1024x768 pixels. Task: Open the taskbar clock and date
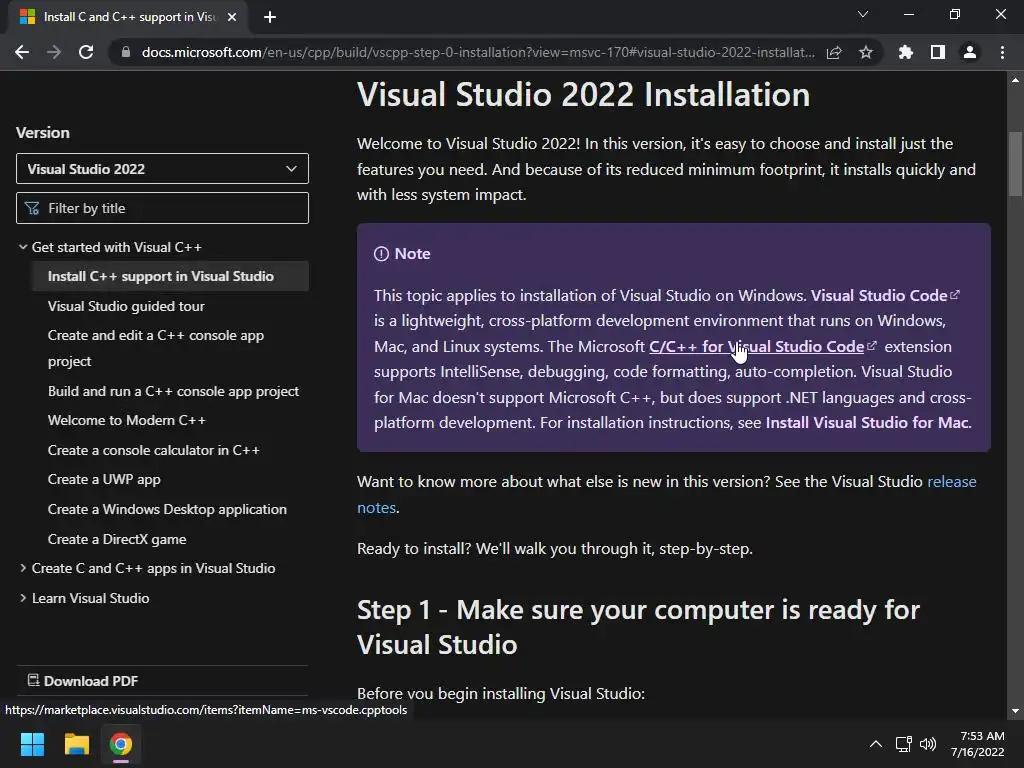click(978, 744)
